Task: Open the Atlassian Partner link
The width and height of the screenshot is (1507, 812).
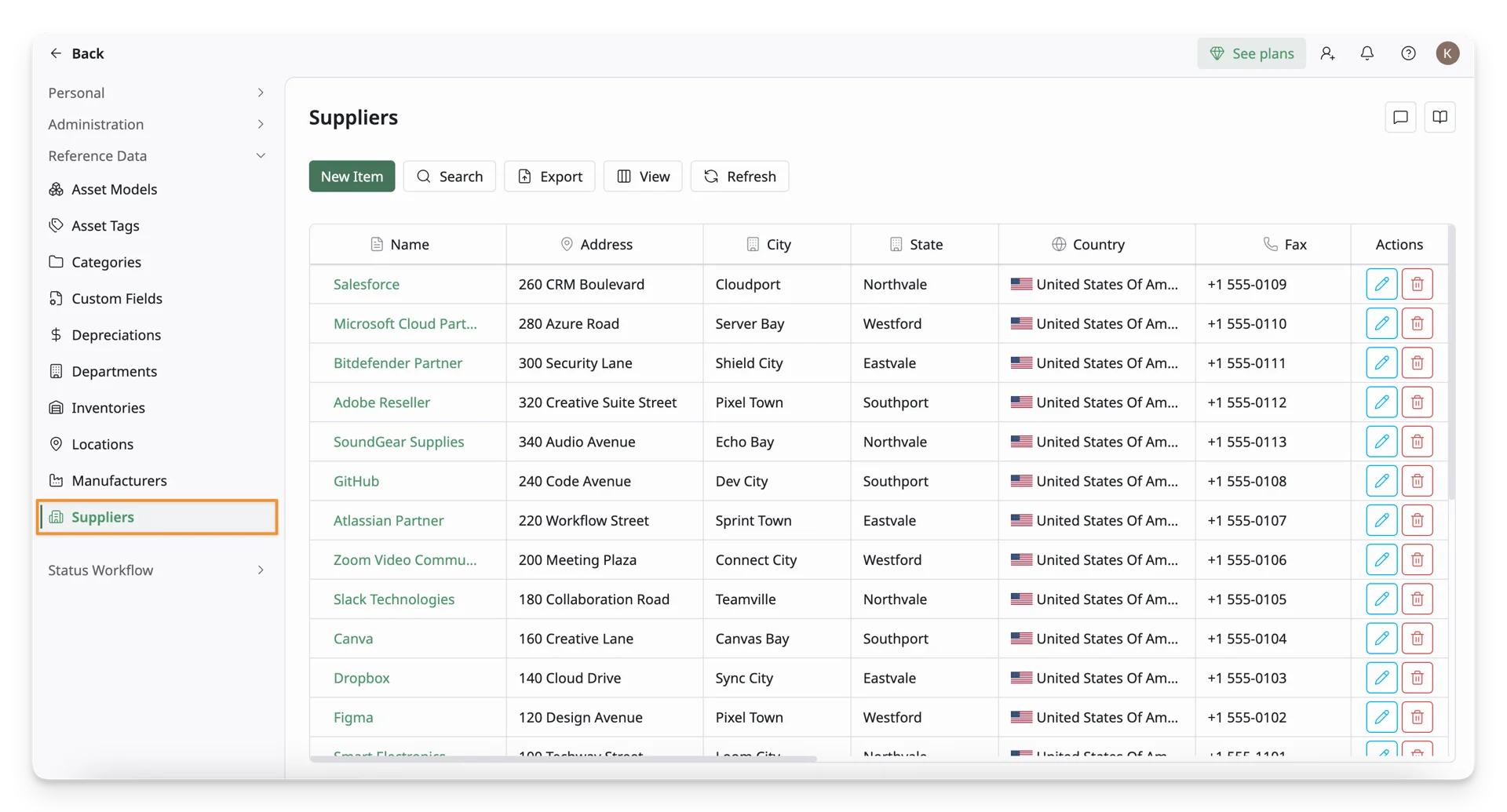Action: point(388,520)
